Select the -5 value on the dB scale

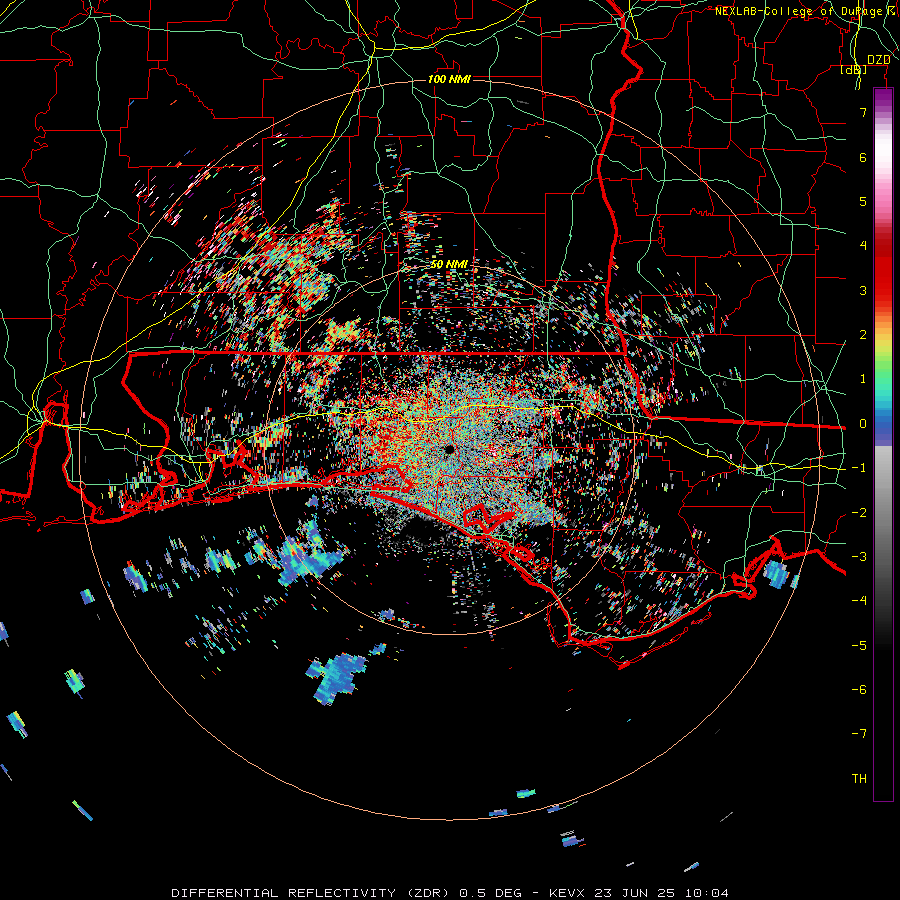point(859,646)
